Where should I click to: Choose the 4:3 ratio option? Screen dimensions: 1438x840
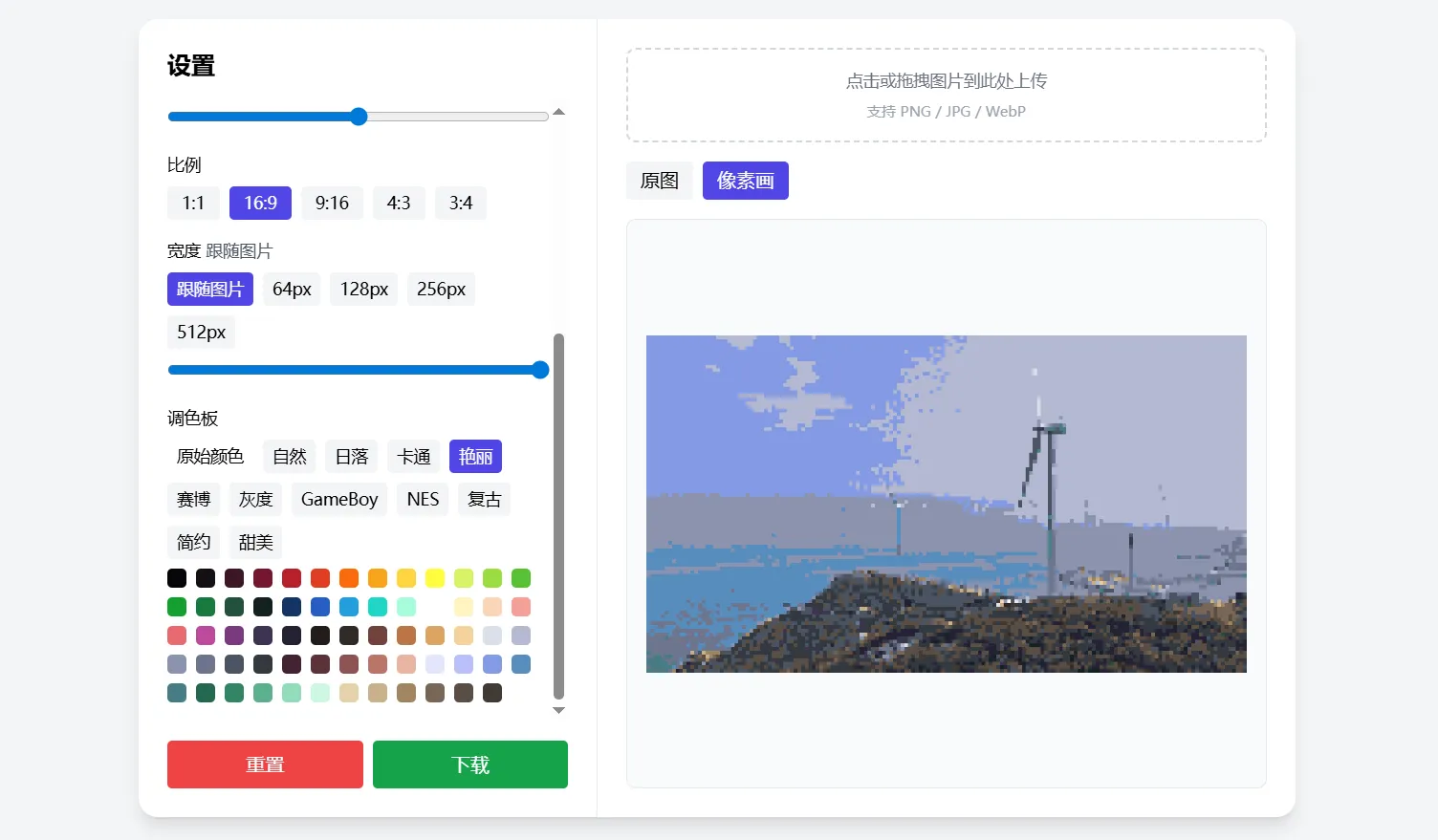(399, 203)
